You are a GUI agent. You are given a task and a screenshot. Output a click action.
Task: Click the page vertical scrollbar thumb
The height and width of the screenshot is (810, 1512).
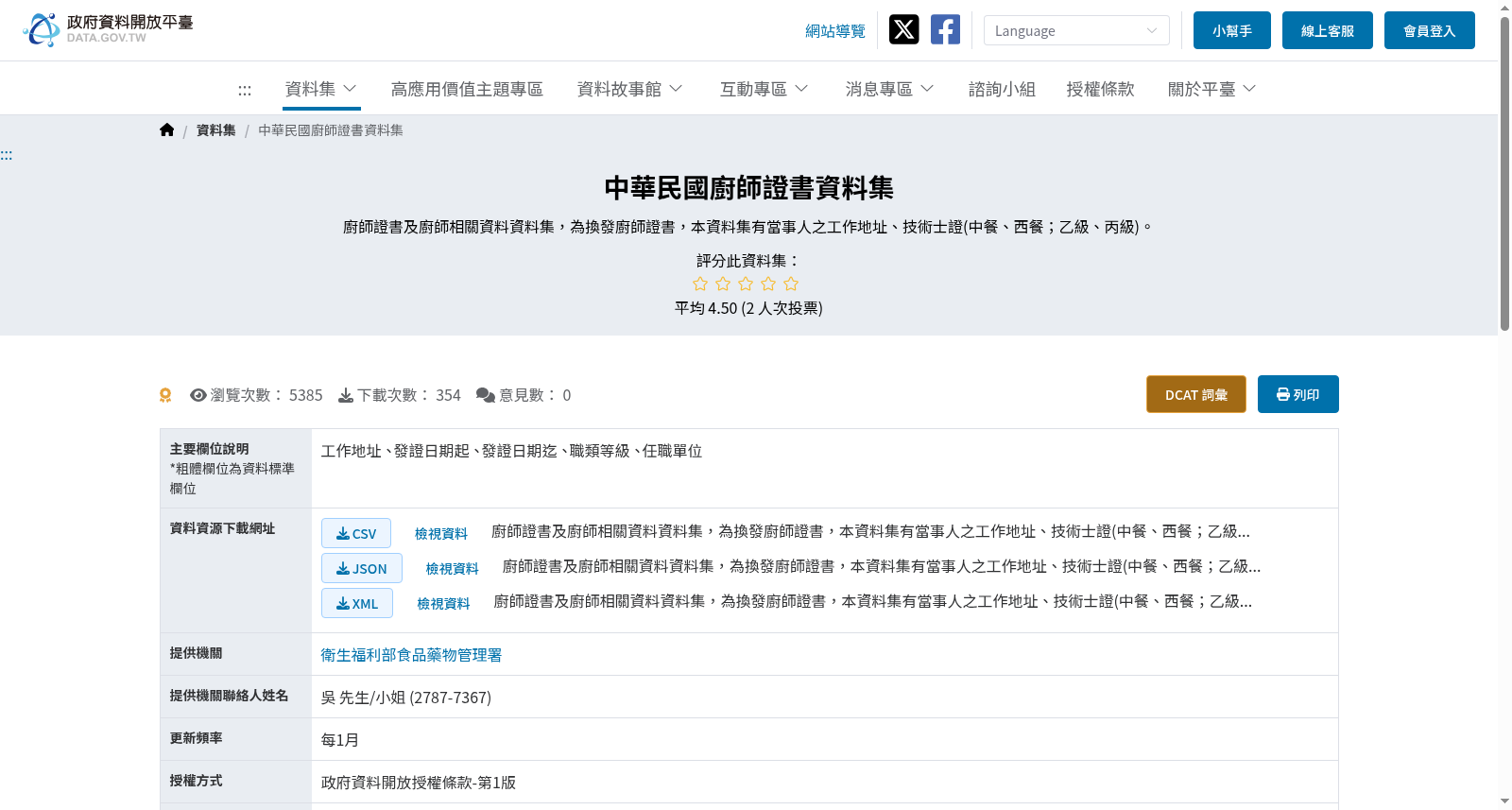point(1504,174)
